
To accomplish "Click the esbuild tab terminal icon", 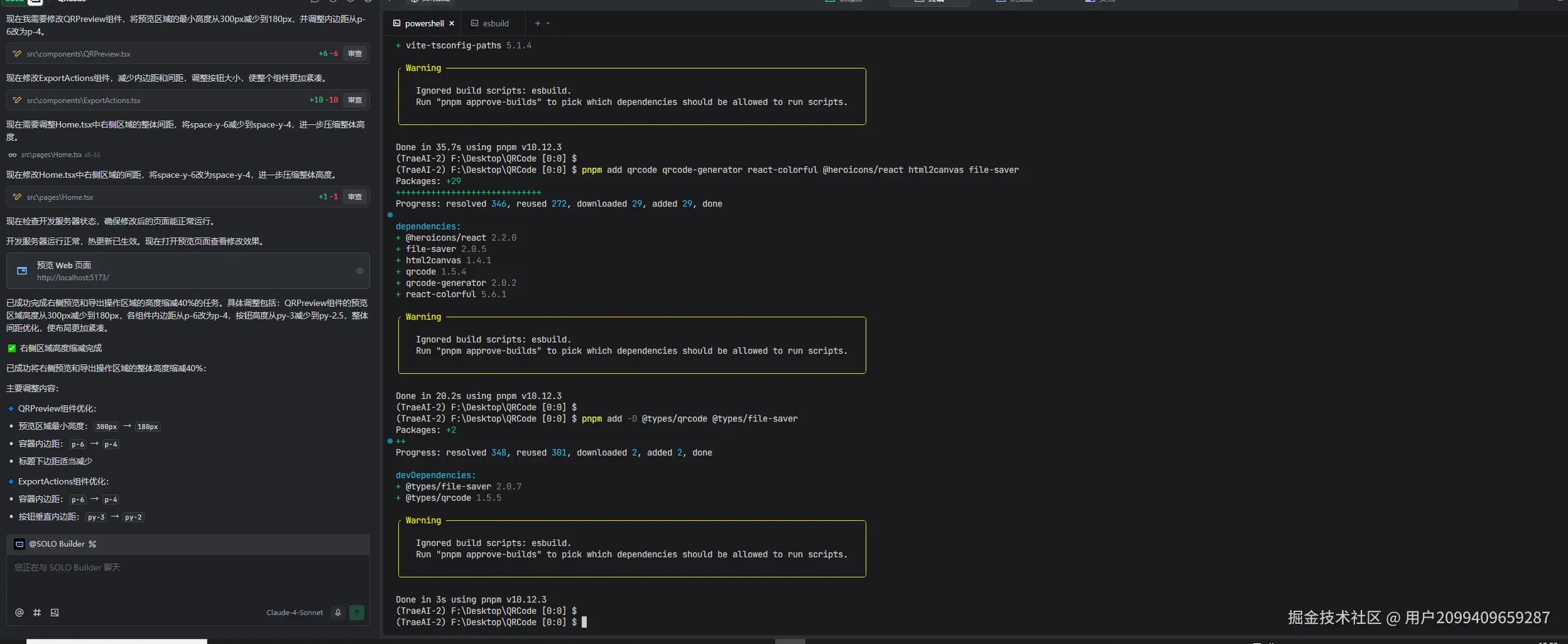I will [475, 23].
